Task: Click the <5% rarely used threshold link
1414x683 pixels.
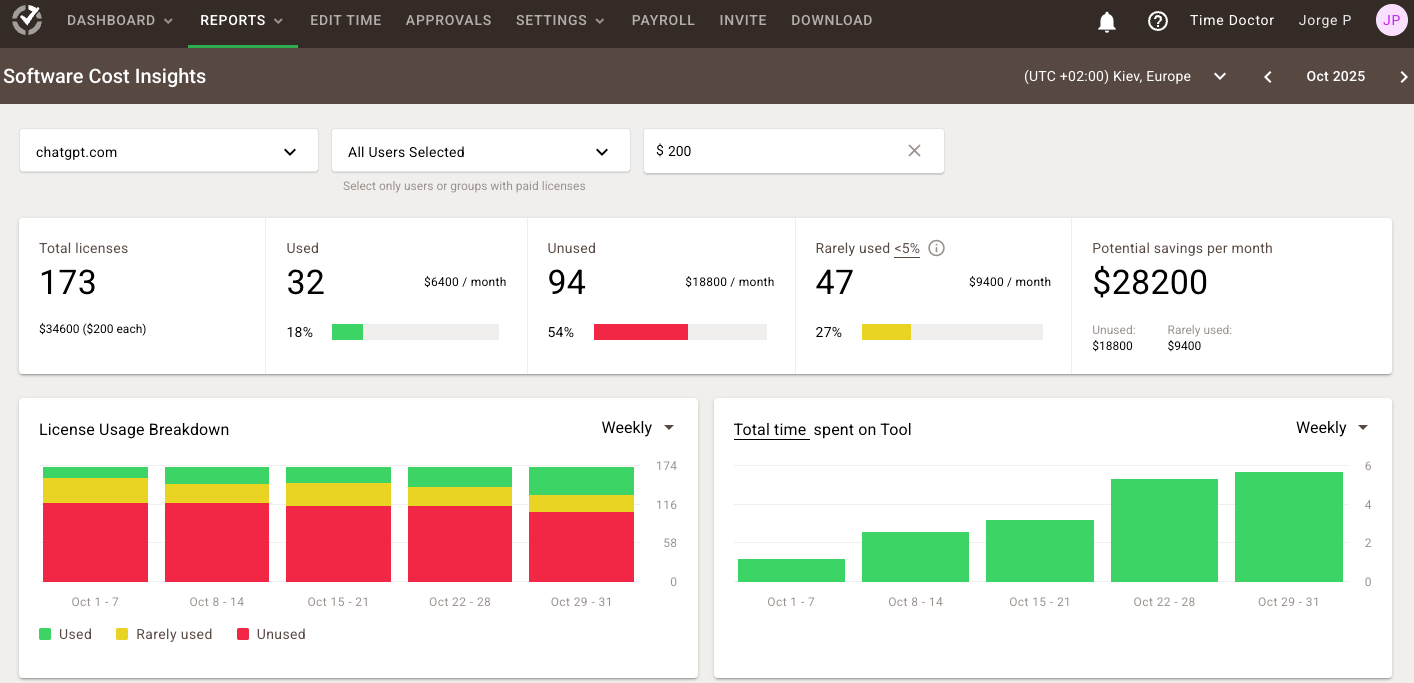Action: [x=907, y=249]
